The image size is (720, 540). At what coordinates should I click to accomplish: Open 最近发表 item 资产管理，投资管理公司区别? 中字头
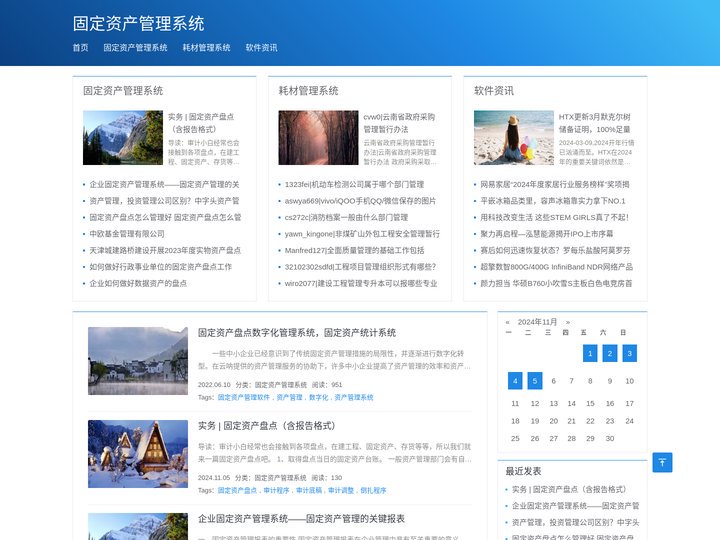tap(575, 522)
